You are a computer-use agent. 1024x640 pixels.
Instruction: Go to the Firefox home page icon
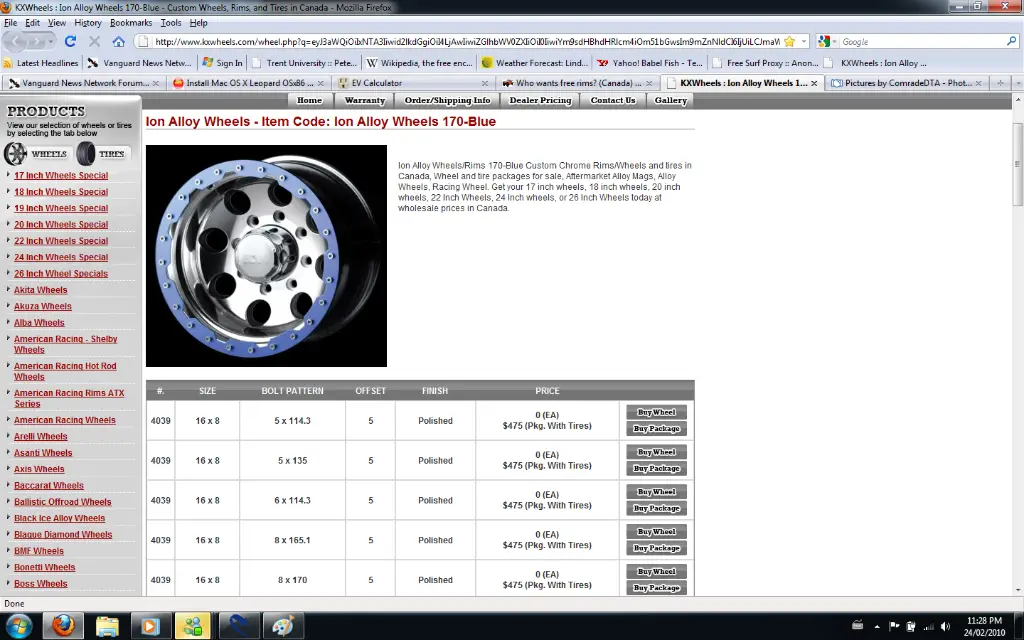point(118,41)
